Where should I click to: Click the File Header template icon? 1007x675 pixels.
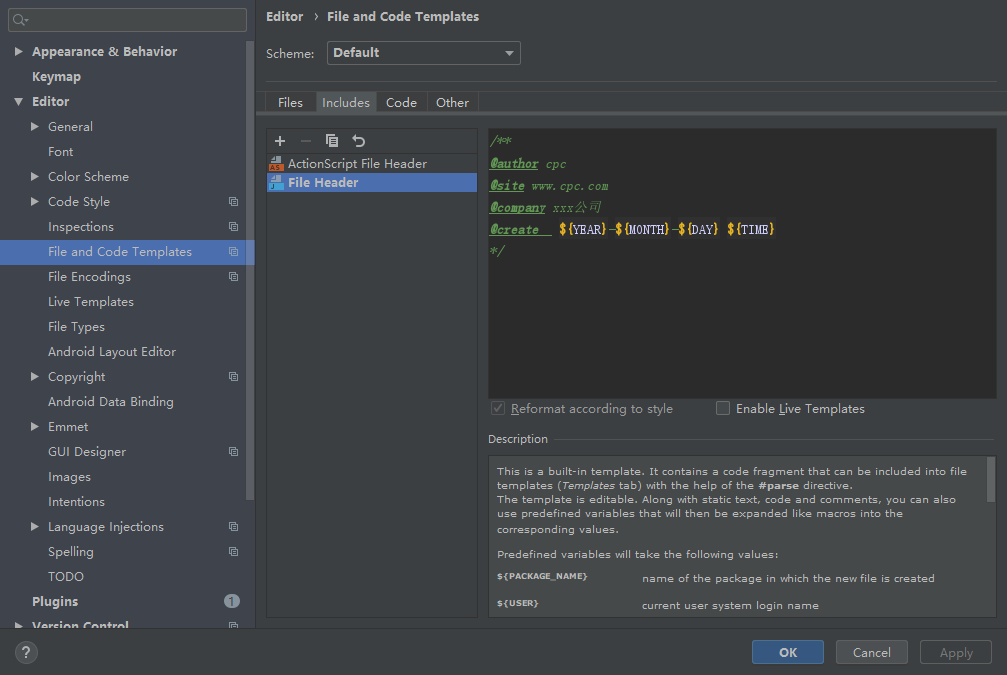coord(276,182)
